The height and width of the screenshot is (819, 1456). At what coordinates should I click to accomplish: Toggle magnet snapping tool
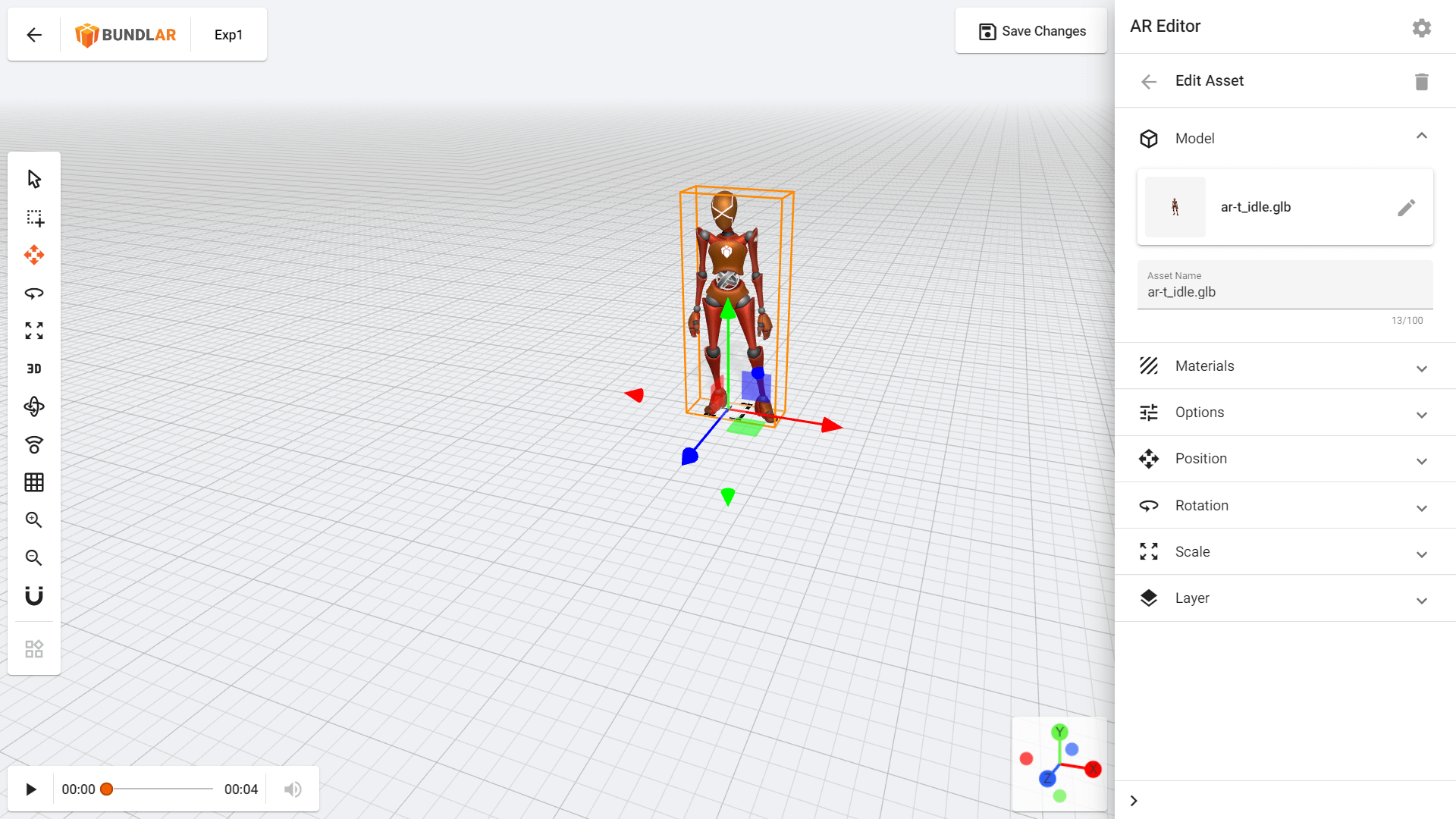coord(34,596)
